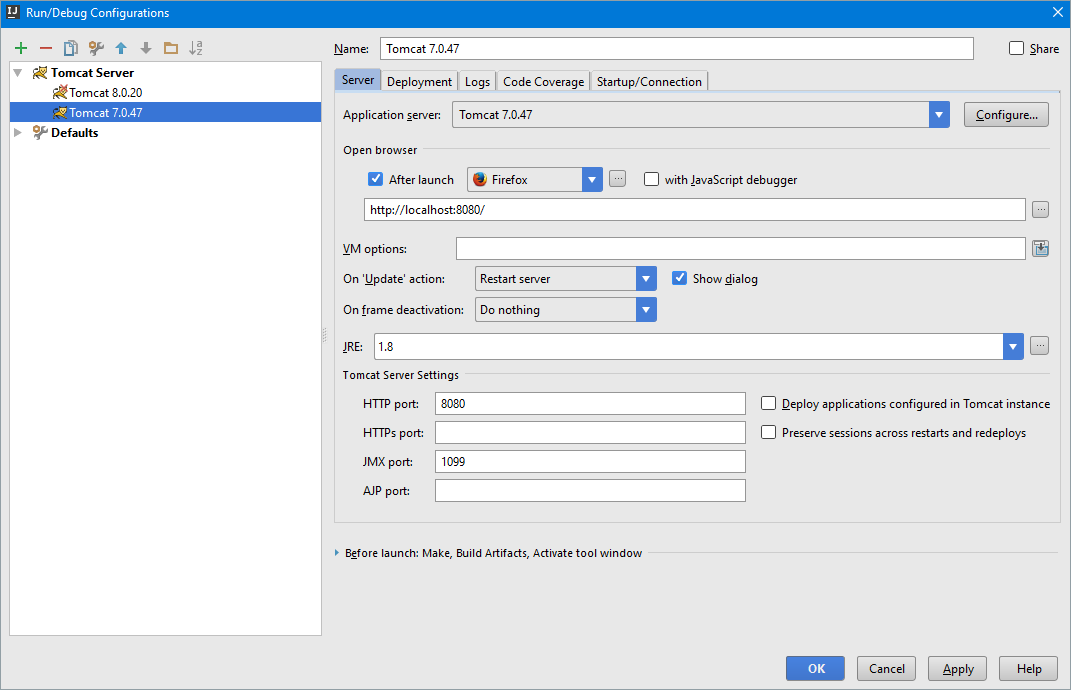This screenshot has height=690, width=1071.
Task: Click the VM options field
Action: click(740, 249)
